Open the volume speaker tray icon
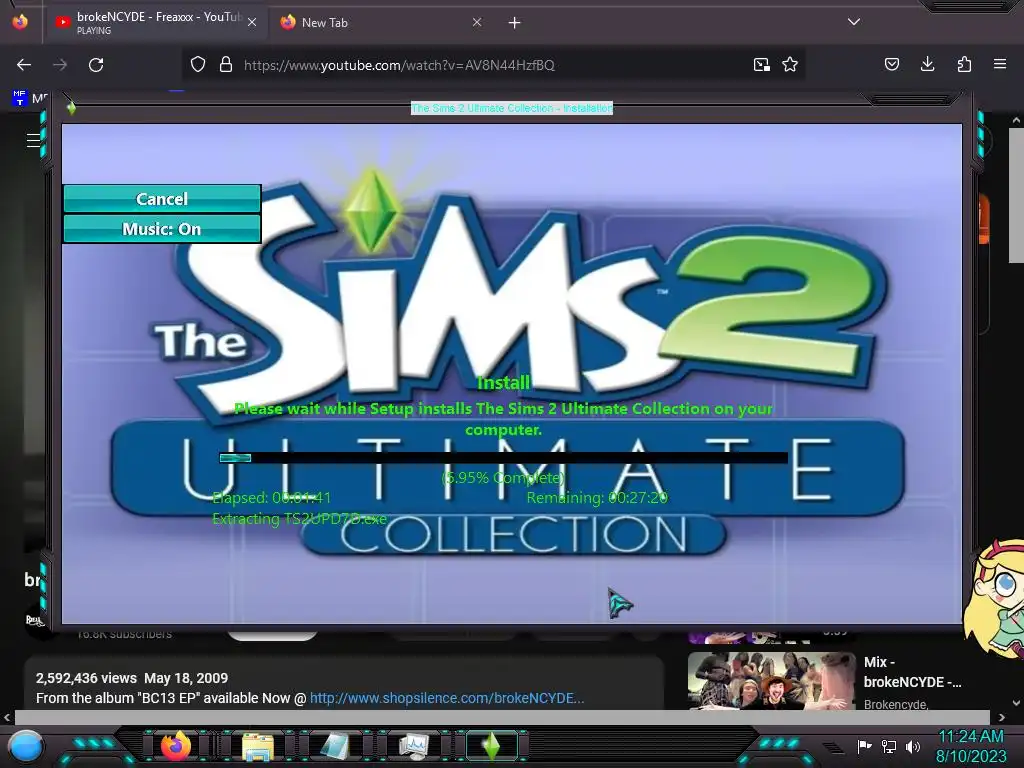 click(x=913, y=746)
